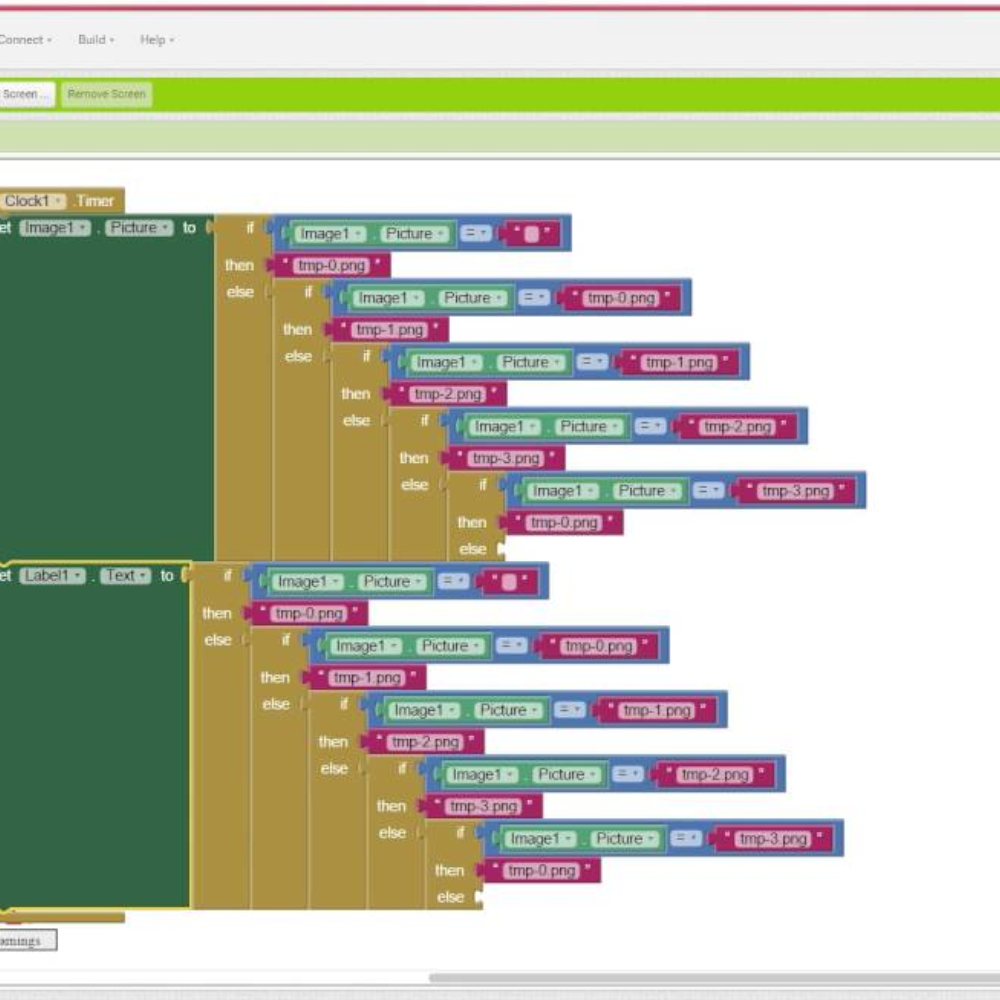Click the 'then' tmp-3.png string under set Image1.Picture

coord(506,459)
